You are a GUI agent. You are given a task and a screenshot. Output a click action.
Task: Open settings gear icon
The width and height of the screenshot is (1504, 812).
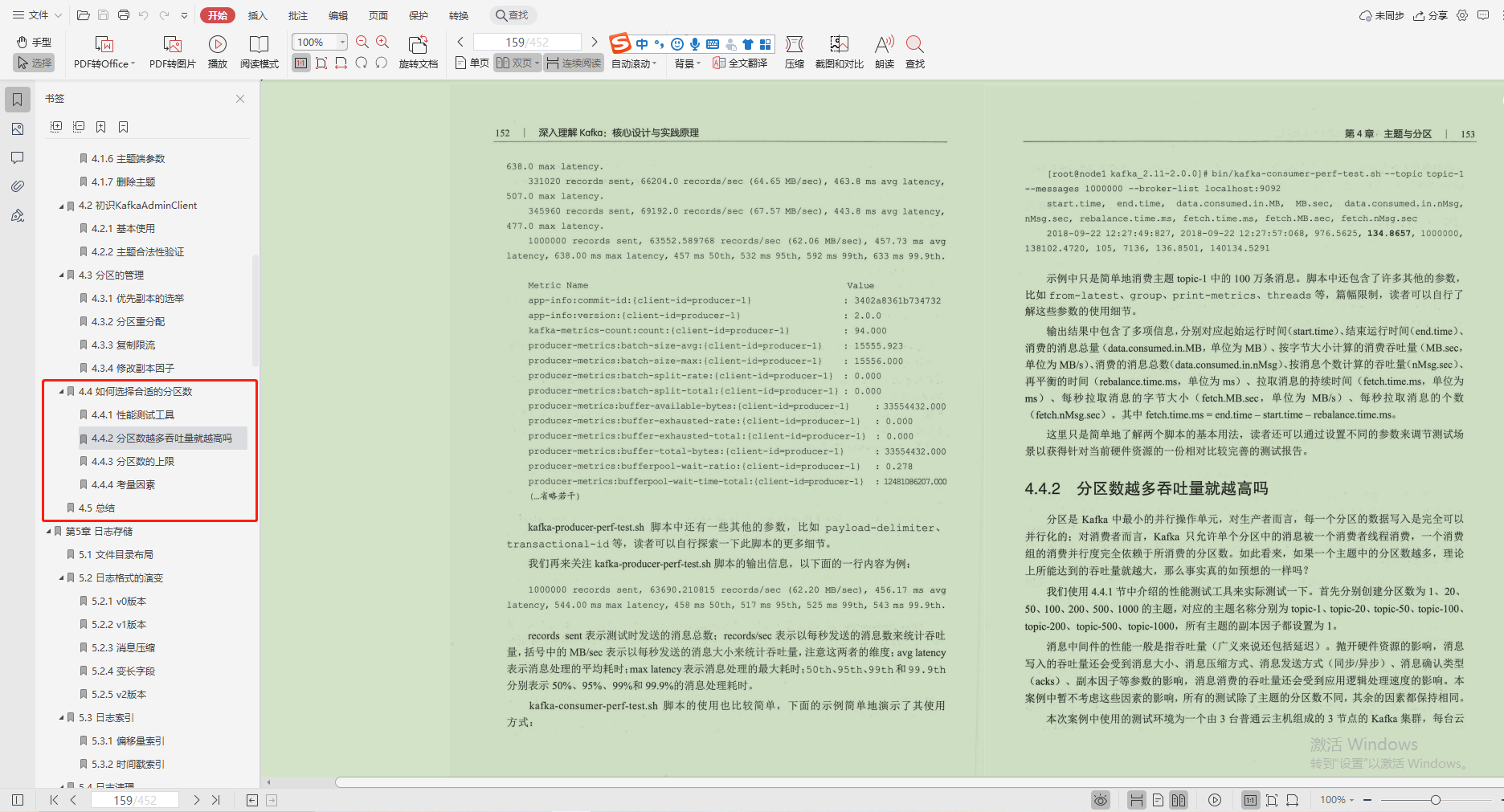[1462, 15]
